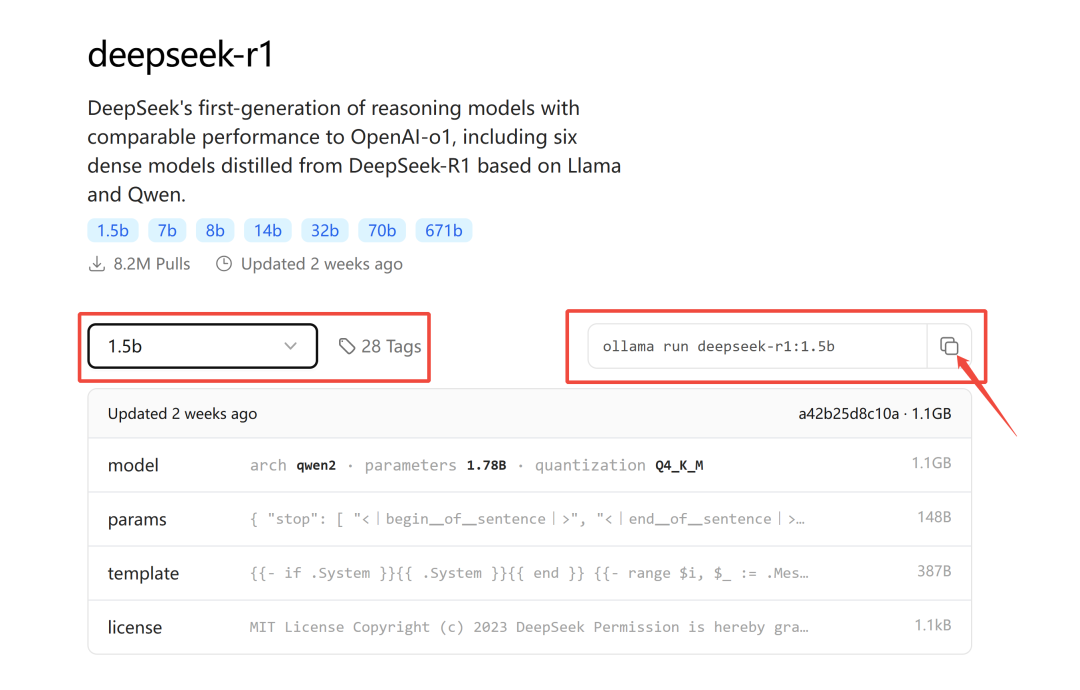The width and height of the screenshot is (1080, 690).
Task: Pick the 32b model tag
Action: [324, 231]
